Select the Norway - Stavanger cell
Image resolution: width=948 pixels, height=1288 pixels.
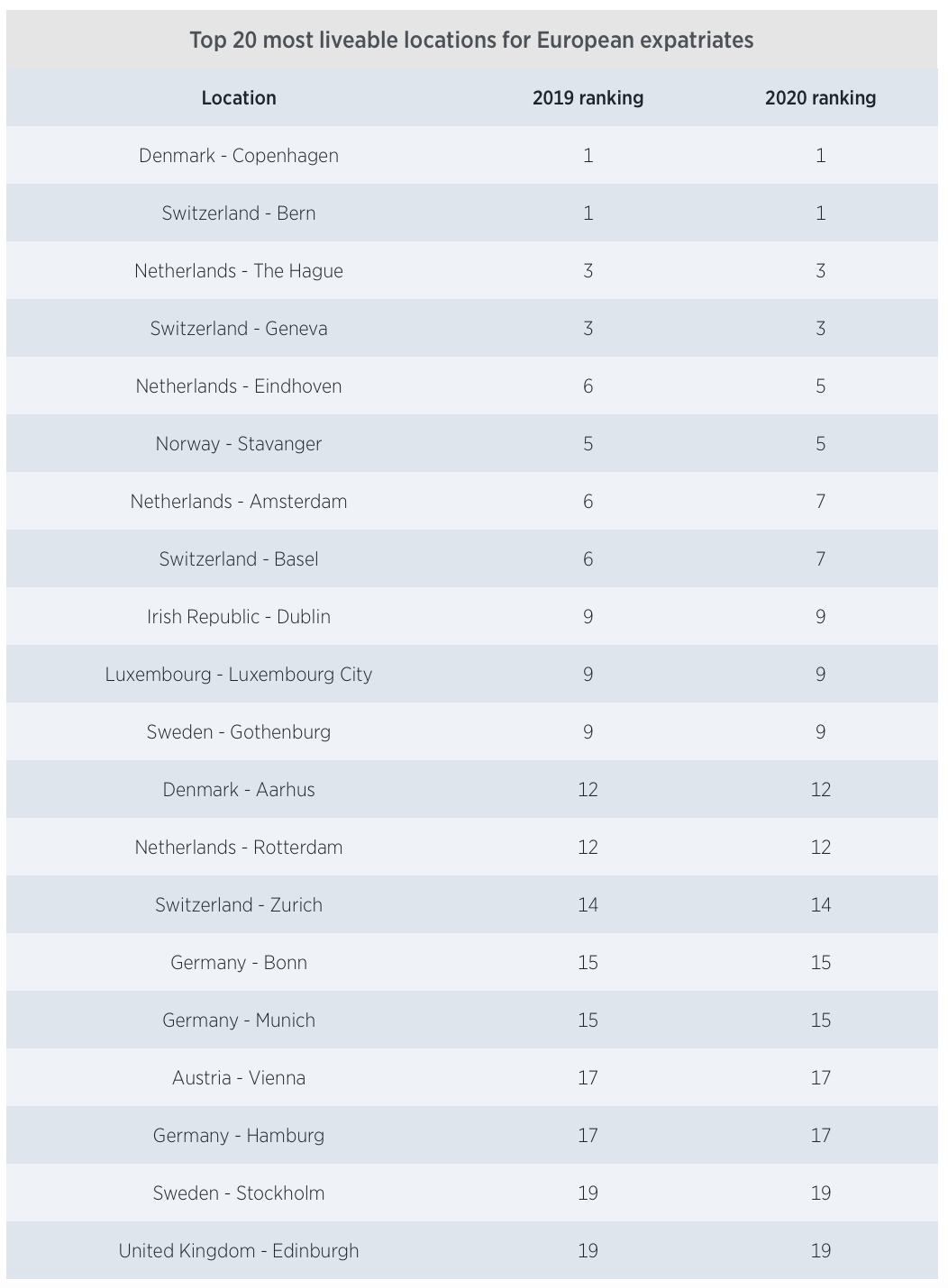(x=239, y=444)
